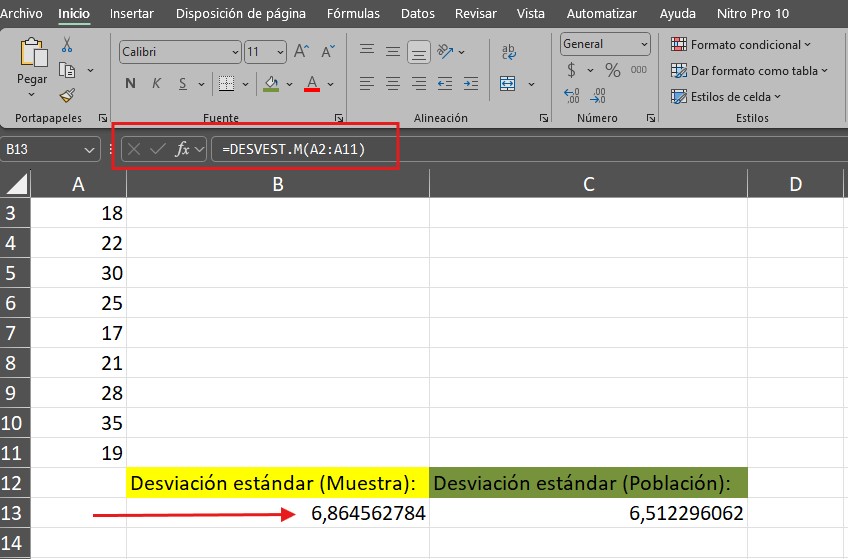The height and width of the screenshot is (559, 848).
Task: Confirm formula entry with check icon
Action: pyautogui.click(x=157, y=149)
